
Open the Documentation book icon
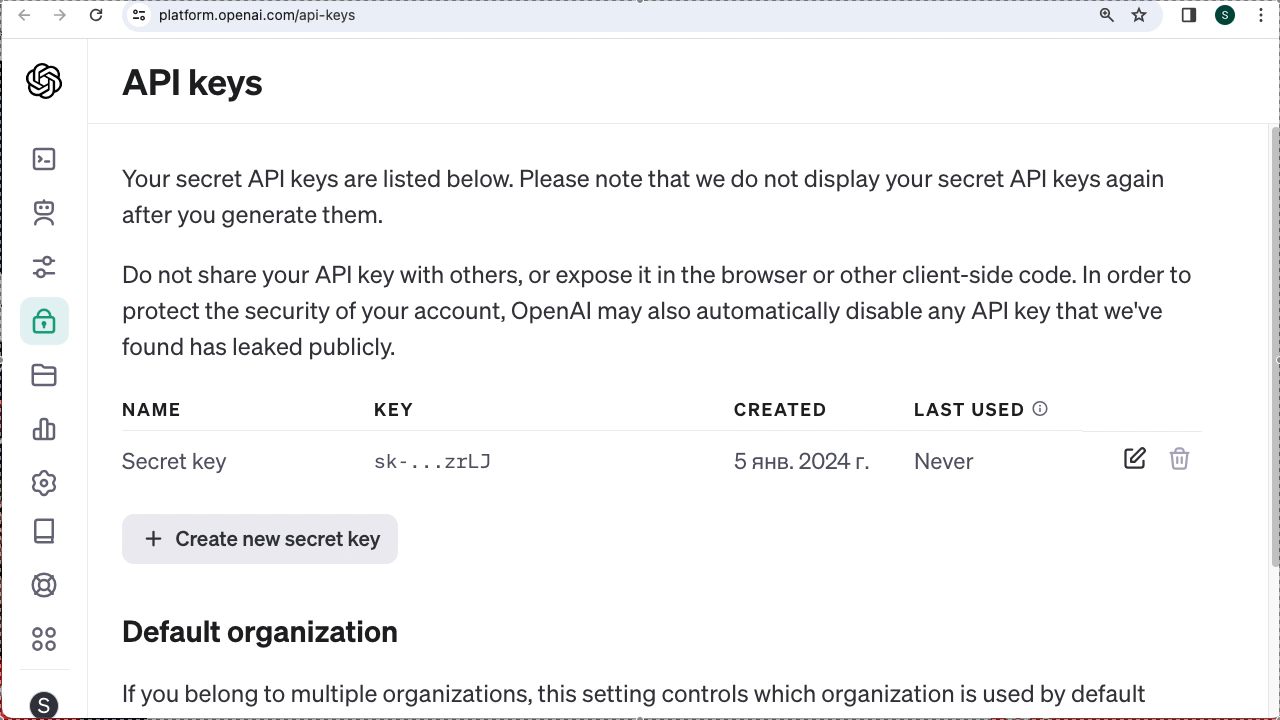coord(44,531)
